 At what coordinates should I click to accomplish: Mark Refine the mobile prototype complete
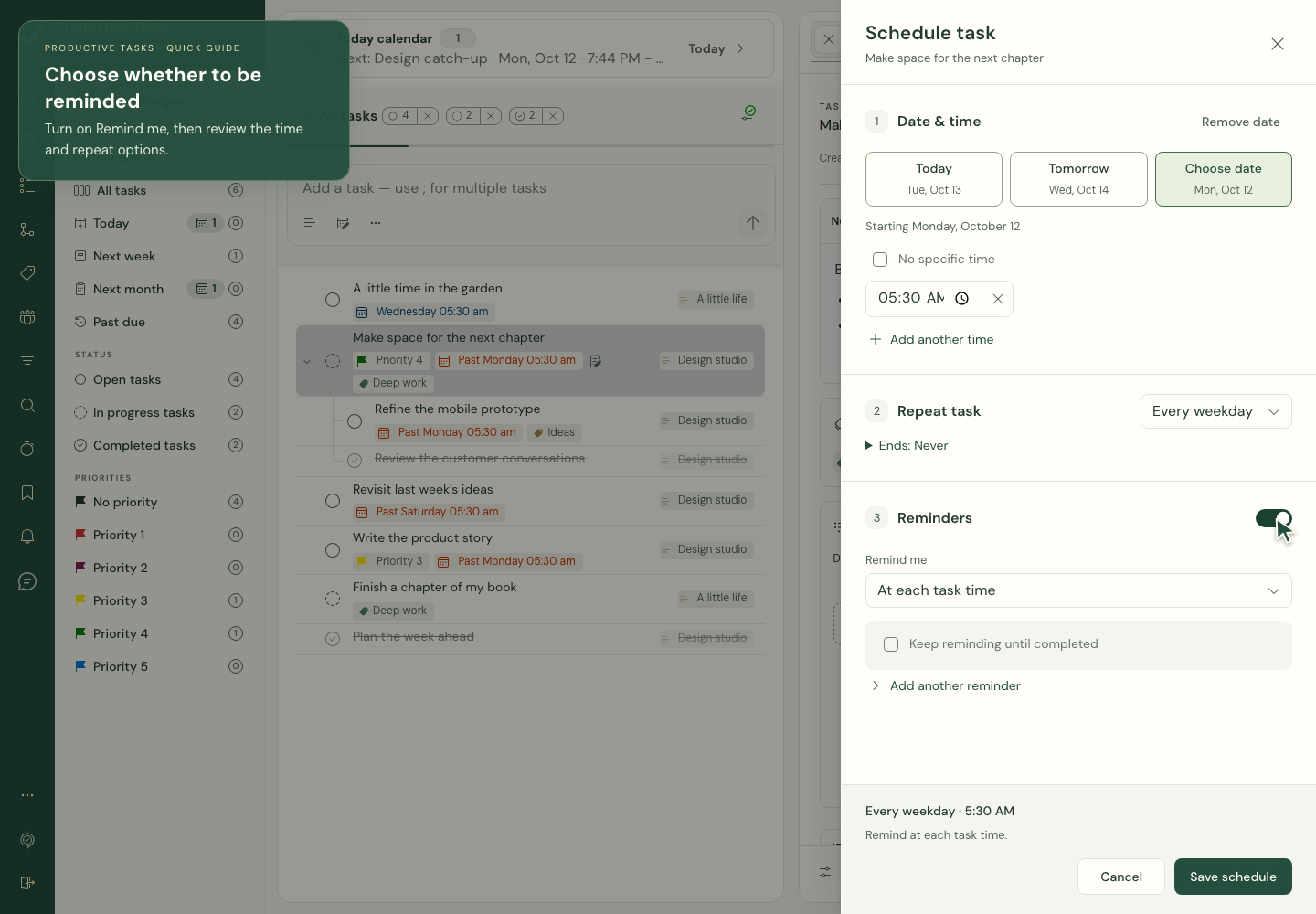click(x=355, y=421)
